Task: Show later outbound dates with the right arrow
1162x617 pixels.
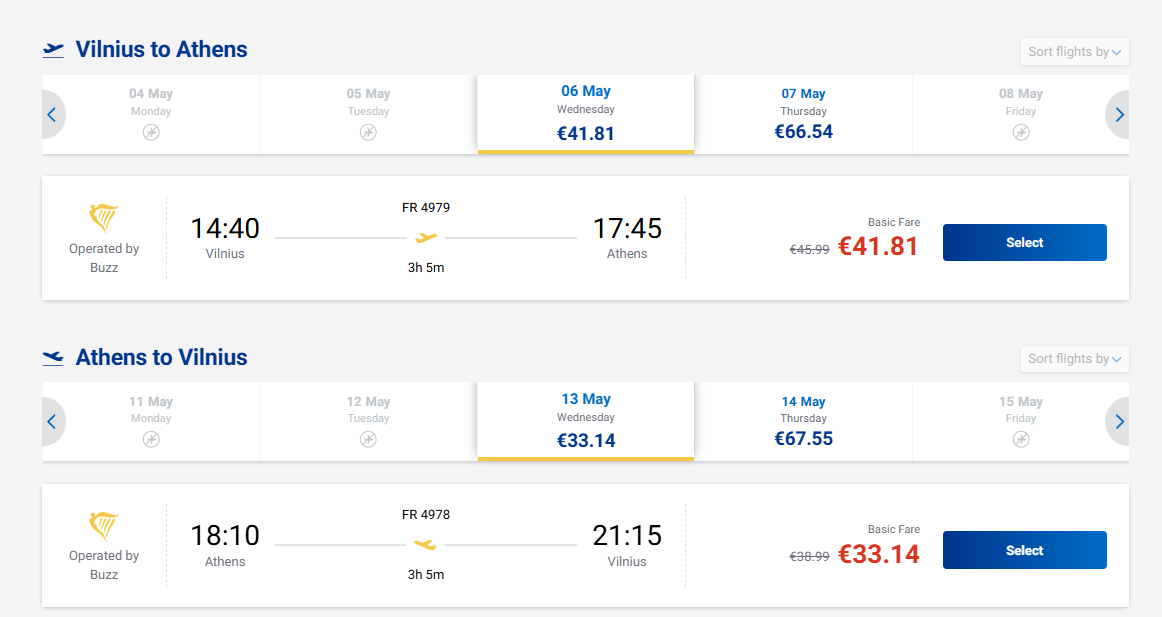Action: coord(1119,115)
